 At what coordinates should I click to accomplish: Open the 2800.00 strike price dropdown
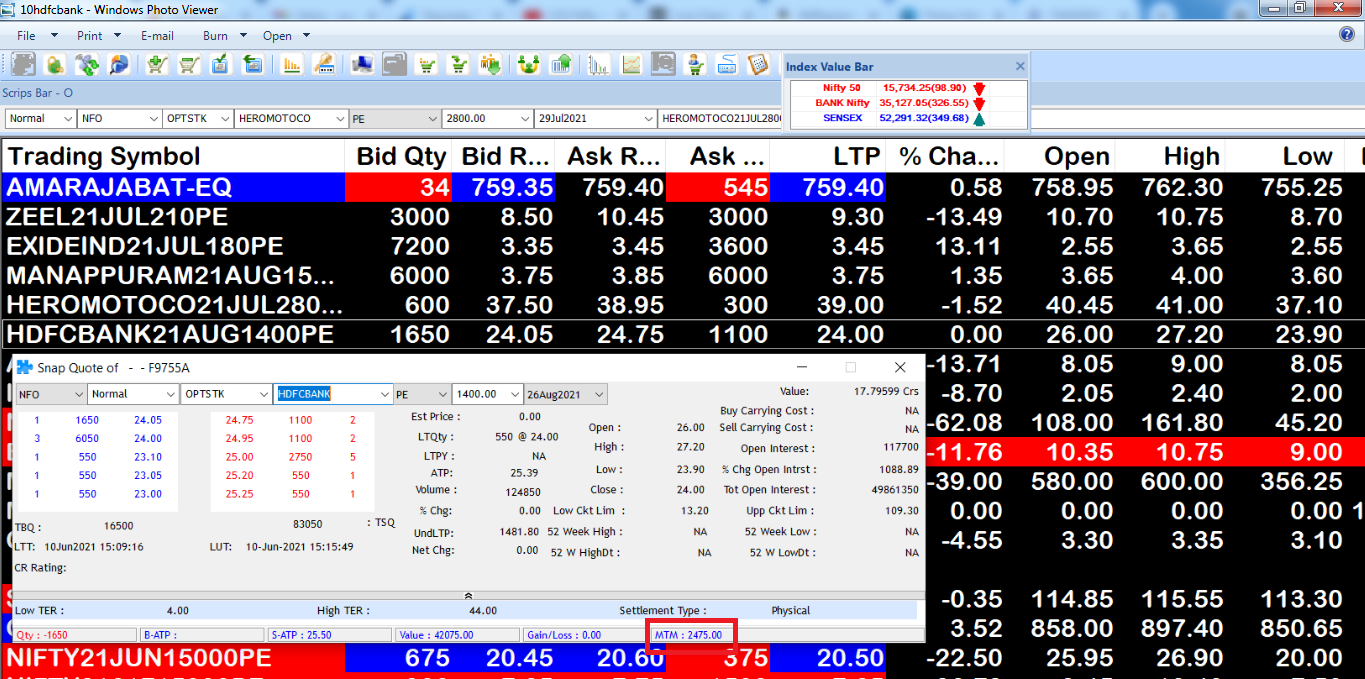click(524, 118)
